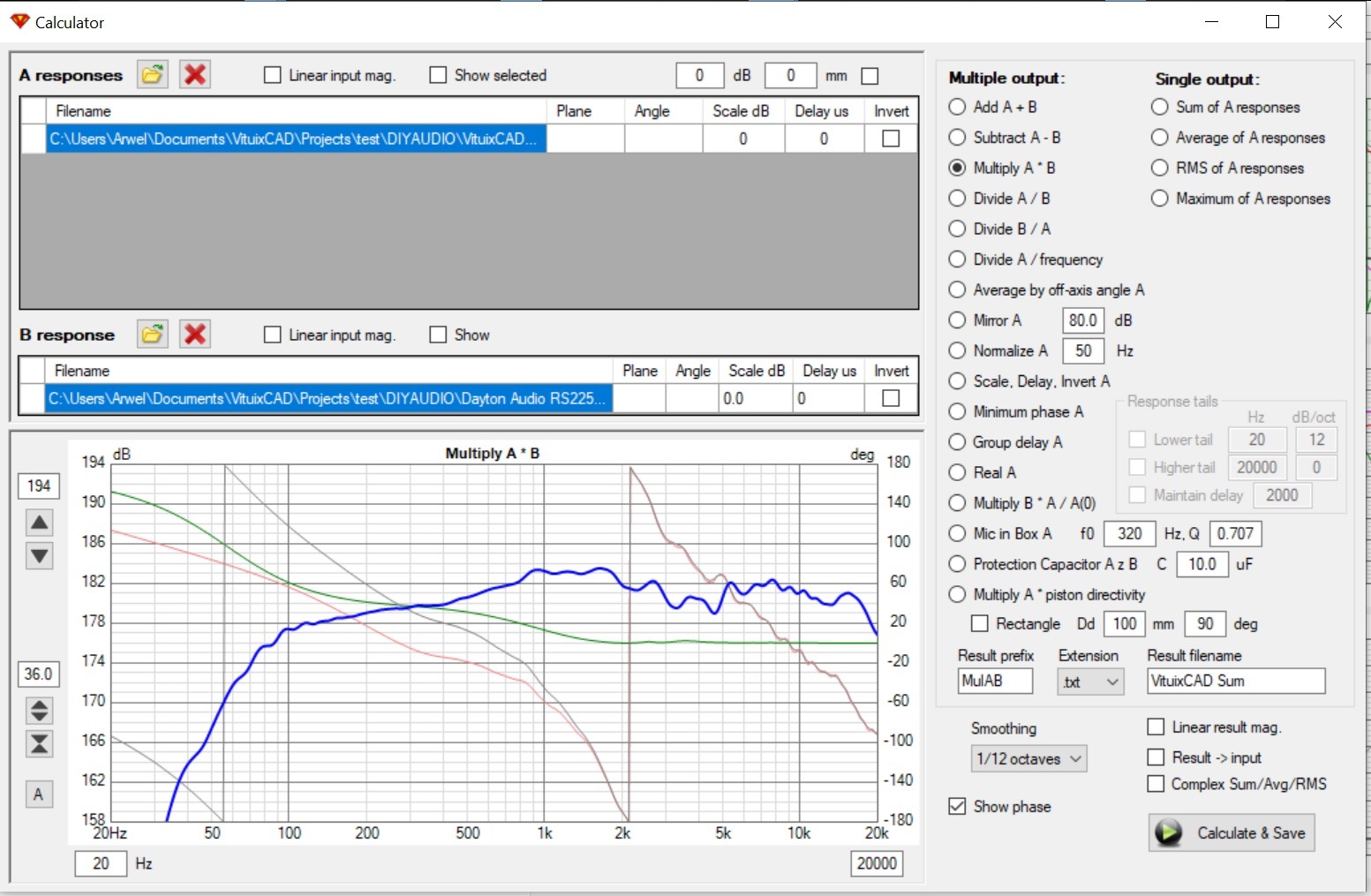The width and height of the screenshot is (1371, 896).
Task: Open Extension .txt dropdown
Action: click(1090, 681)
